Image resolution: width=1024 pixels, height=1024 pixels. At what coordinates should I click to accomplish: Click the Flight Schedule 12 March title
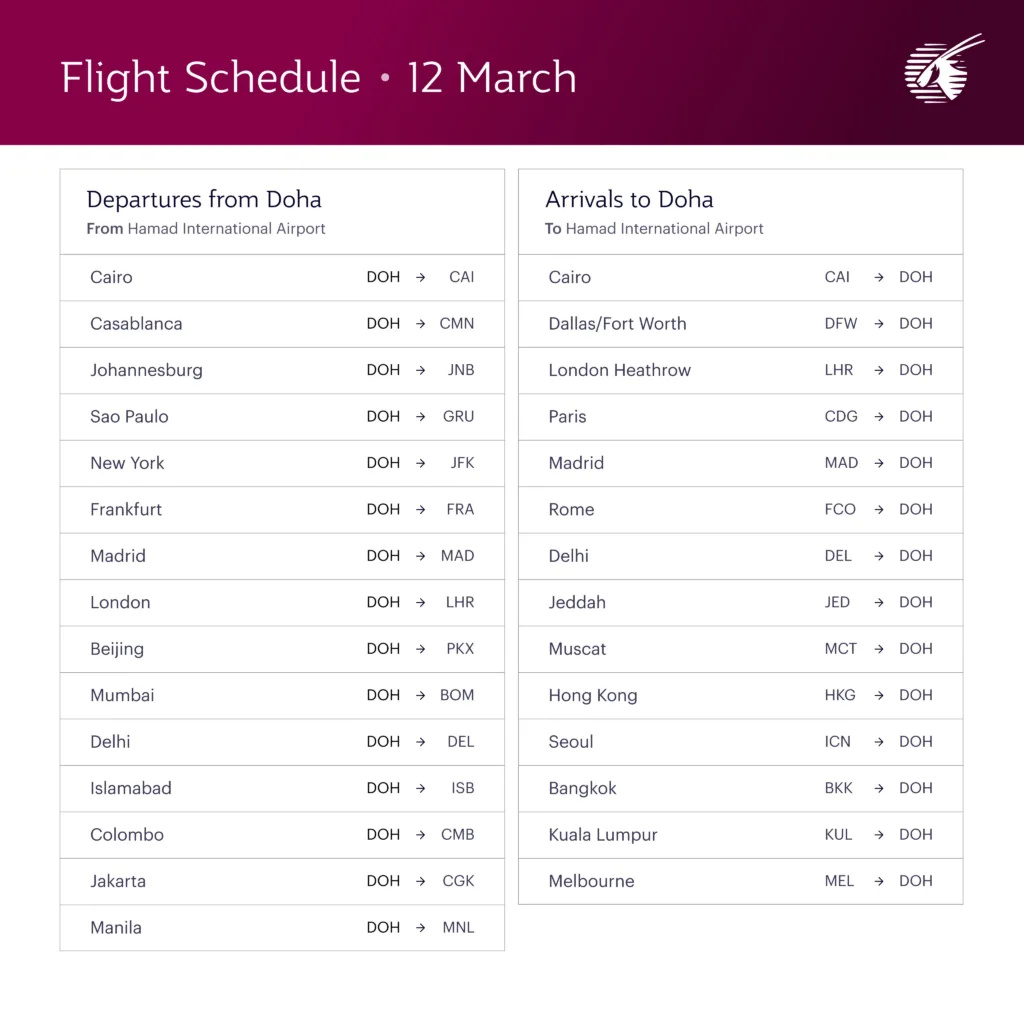coord(318,78)
